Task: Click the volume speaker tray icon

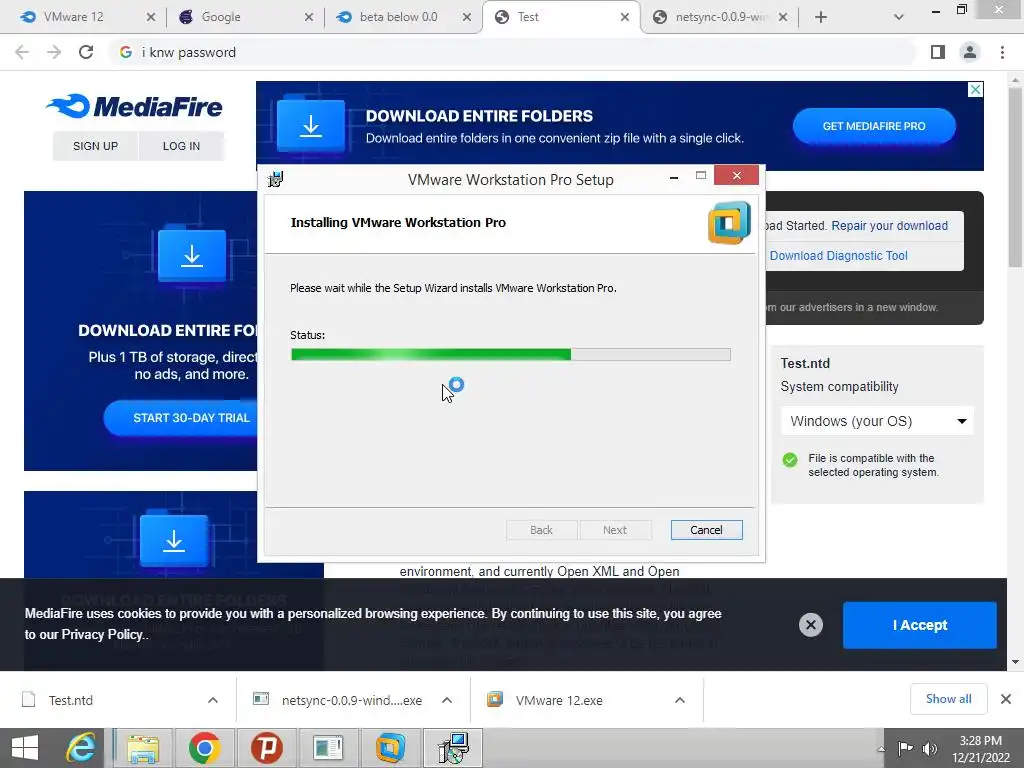Action: coord(929,748)
